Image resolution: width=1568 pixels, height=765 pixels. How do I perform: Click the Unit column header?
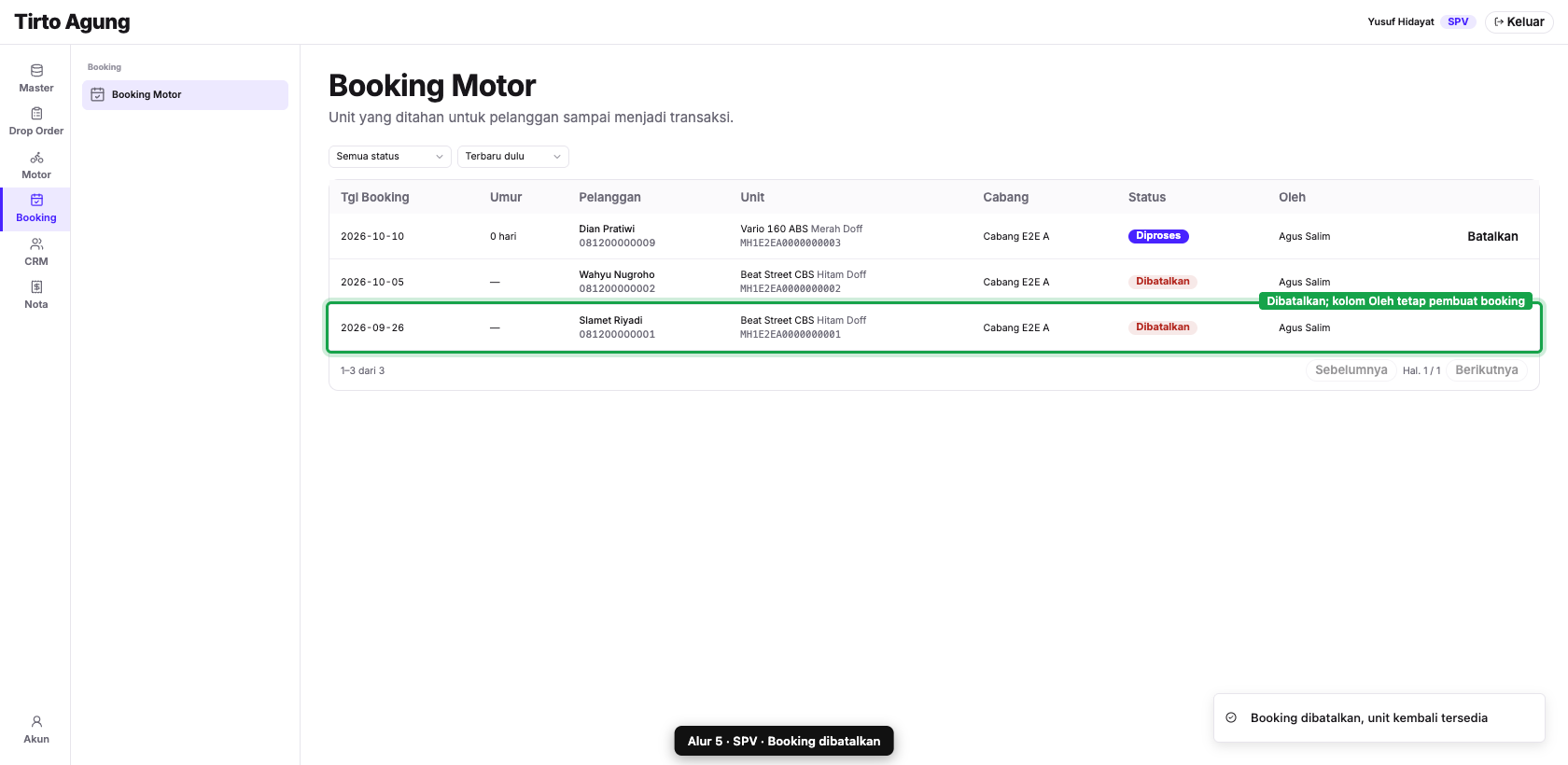pyautogui.click(x=752, y=197)
